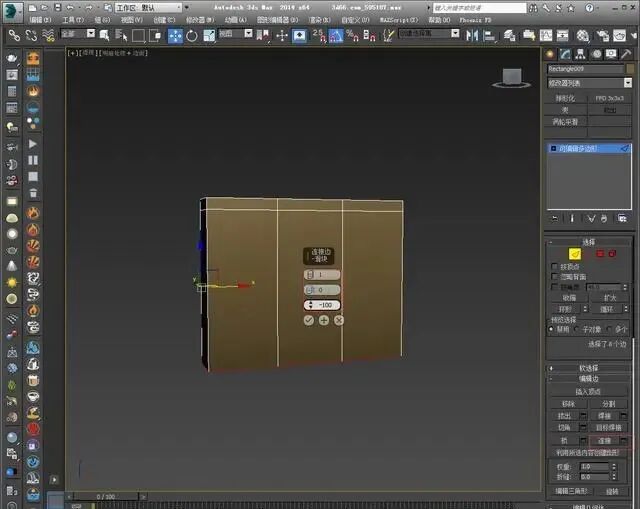Activate the Select and Rotate tool
The width and height of the screenshot is (640, 509).
[x=191, y=36]
